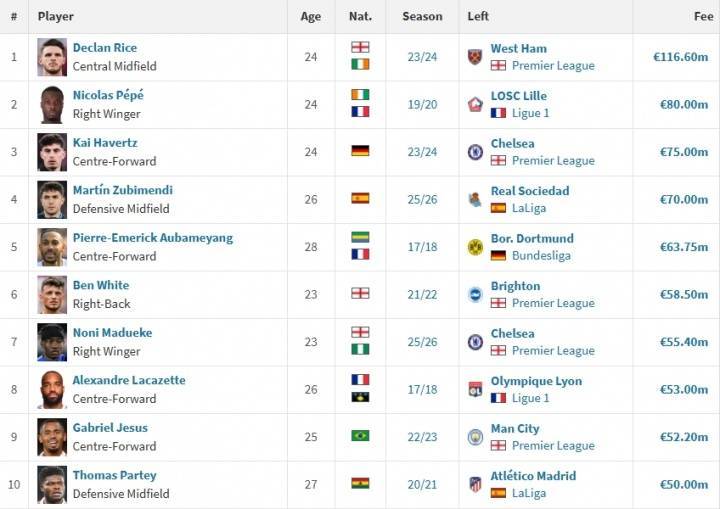Click Kai Havertz's Germany flag icon

(x=360, y=151)
